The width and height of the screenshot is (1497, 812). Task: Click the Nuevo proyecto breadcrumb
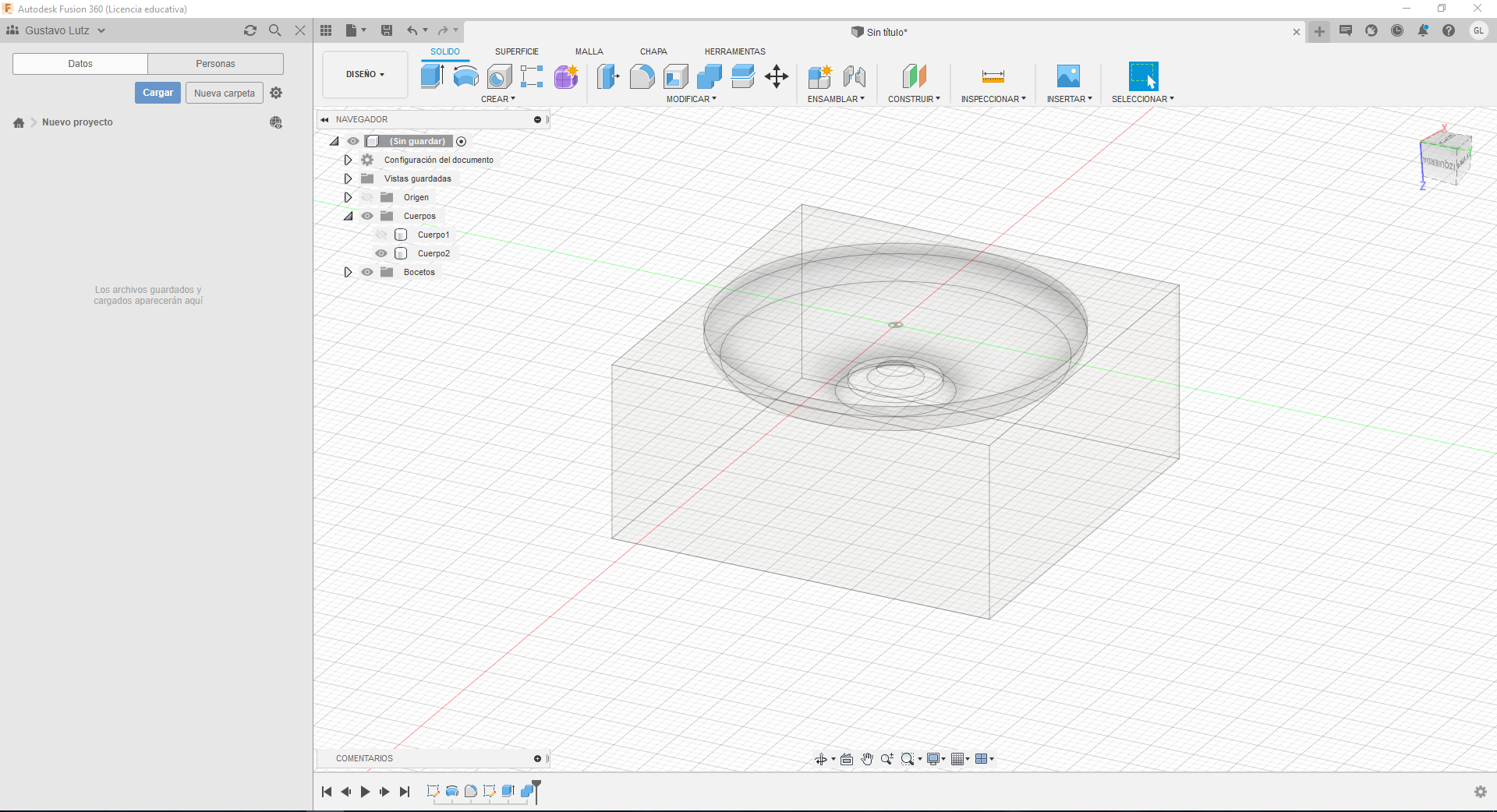click(77, 122)
